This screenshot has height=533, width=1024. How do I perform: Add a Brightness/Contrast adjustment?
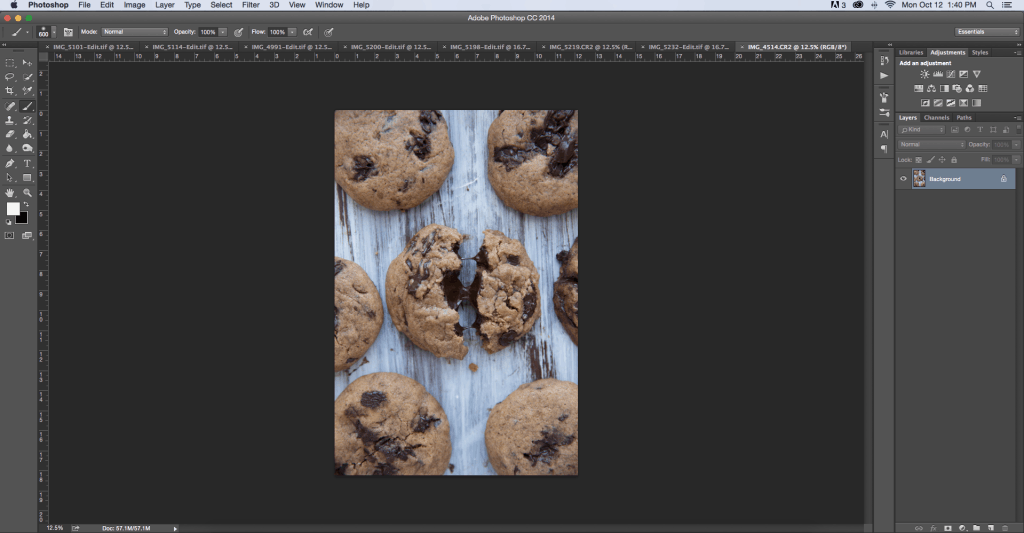[925, 74]
